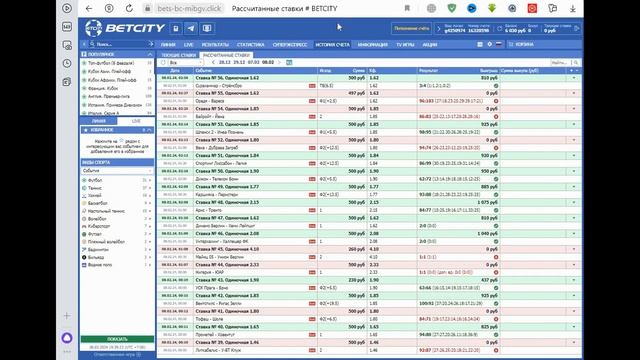Viewport: 640px width, 360px height.
Task: Click the search magnifier in bets filter
Action: [x=576, y=62]
